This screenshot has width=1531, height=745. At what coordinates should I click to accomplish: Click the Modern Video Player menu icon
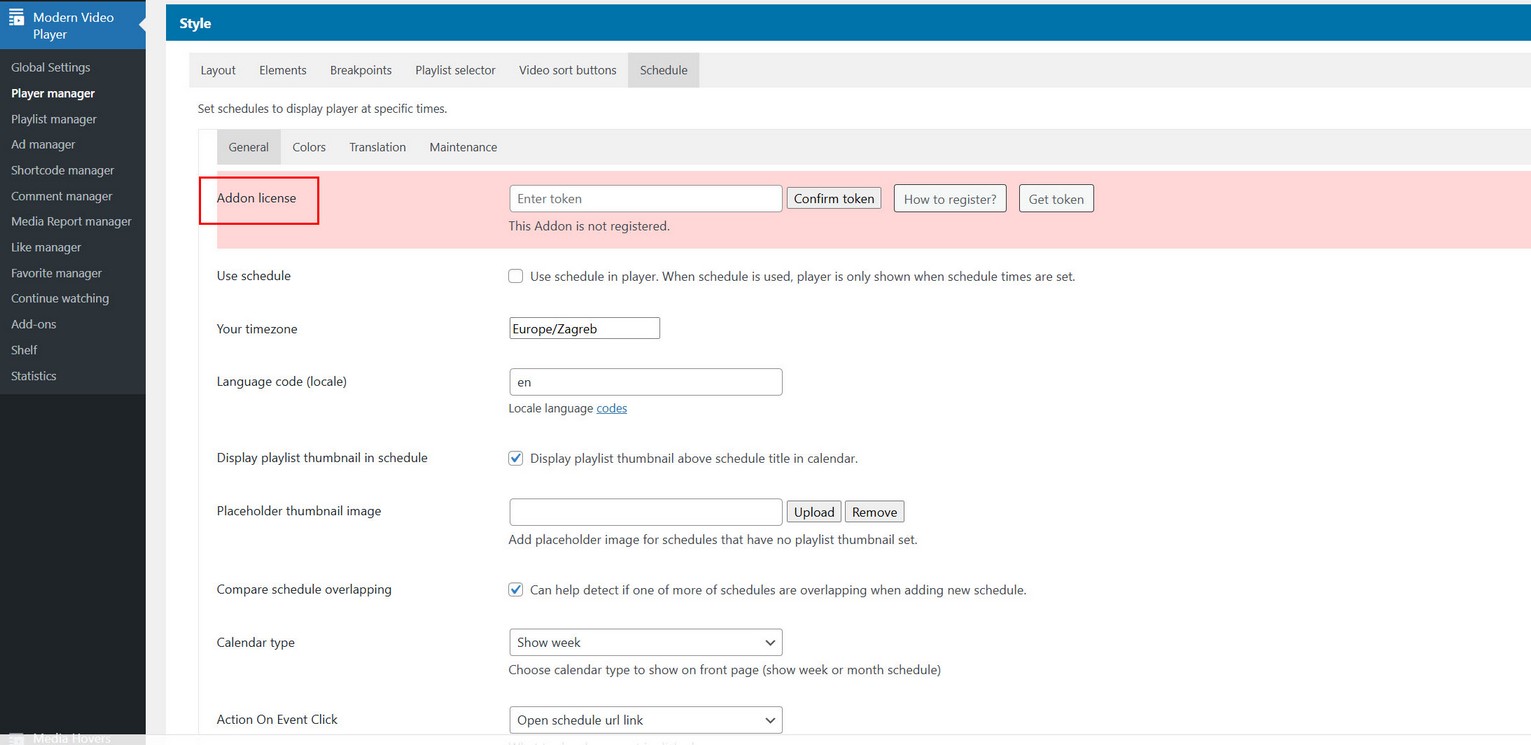tap(17, 18)
